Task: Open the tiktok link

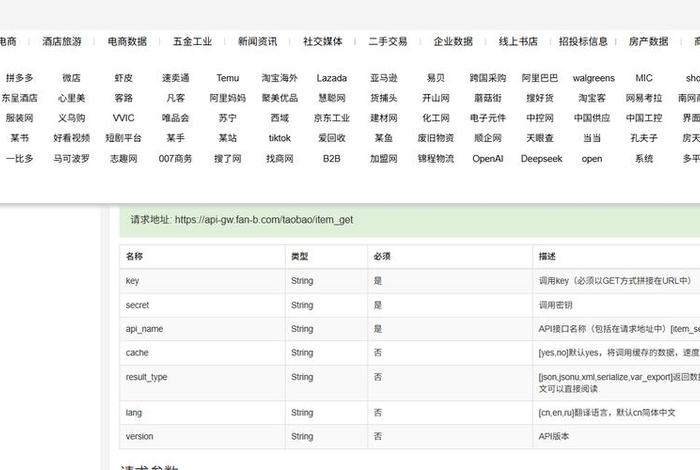Action: 279,138
